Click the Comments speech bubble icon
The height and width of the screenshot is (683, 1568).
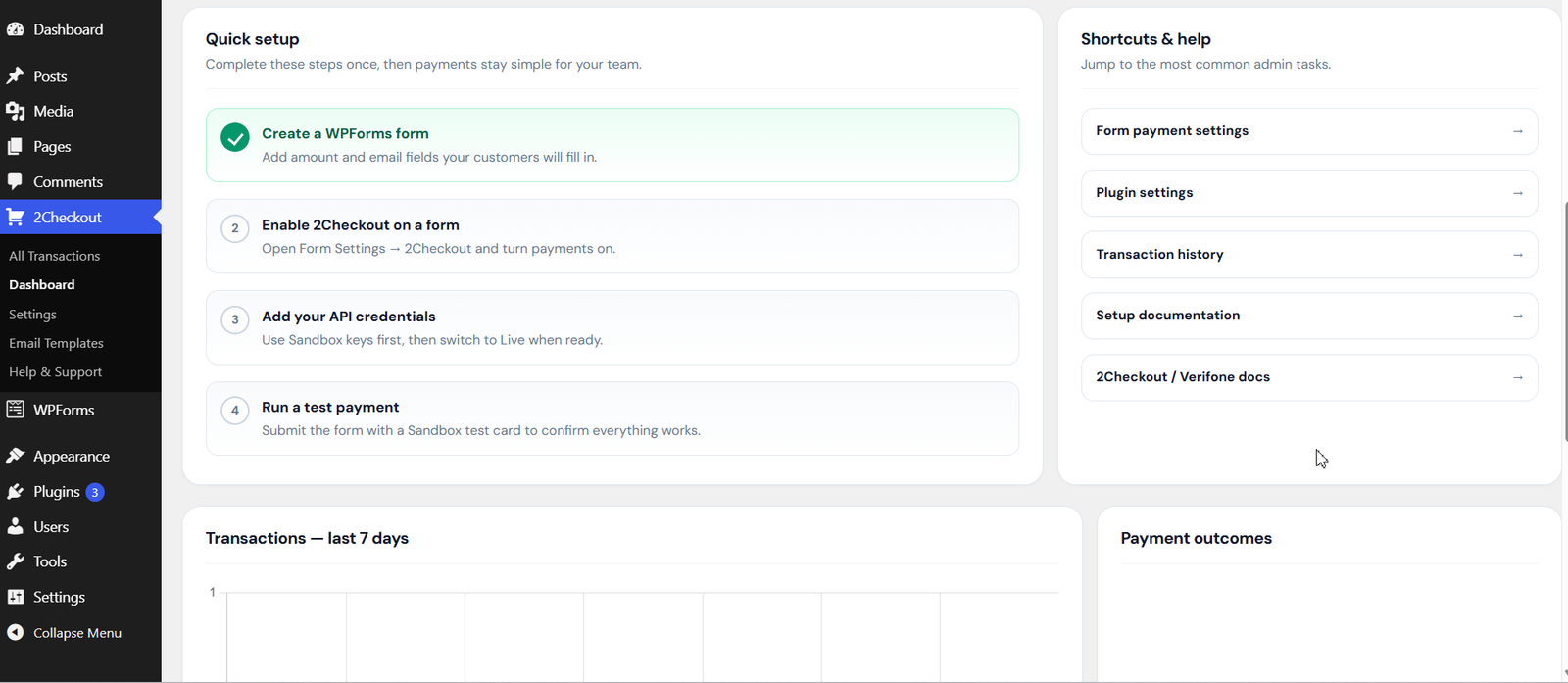[15, 182]
